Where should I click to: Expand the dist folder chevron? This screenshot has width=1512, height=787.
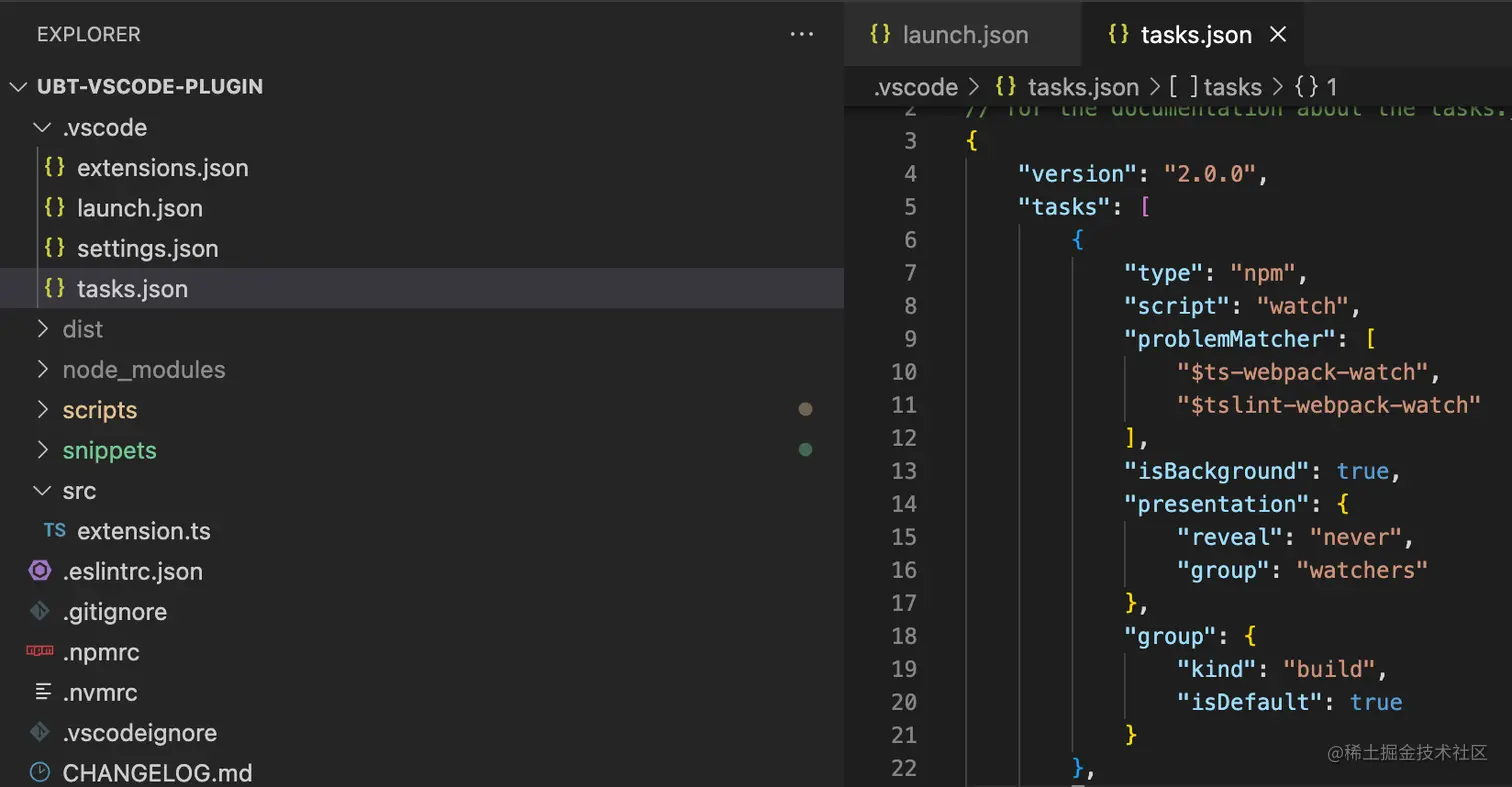pyautogui.click(x=42, y=329)
